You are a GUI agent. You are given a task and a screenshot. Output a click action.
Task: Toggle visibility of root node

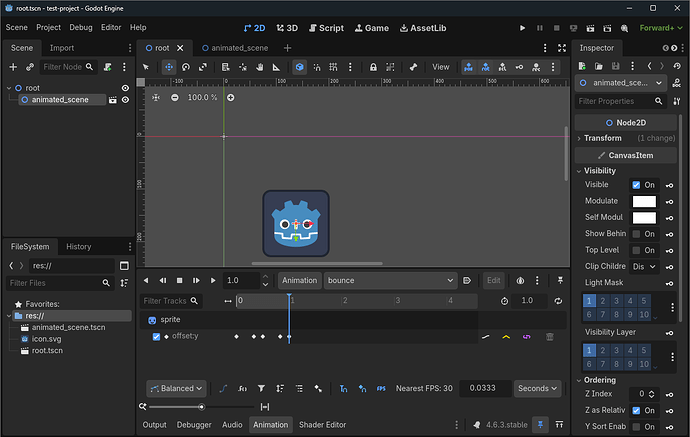125,88
